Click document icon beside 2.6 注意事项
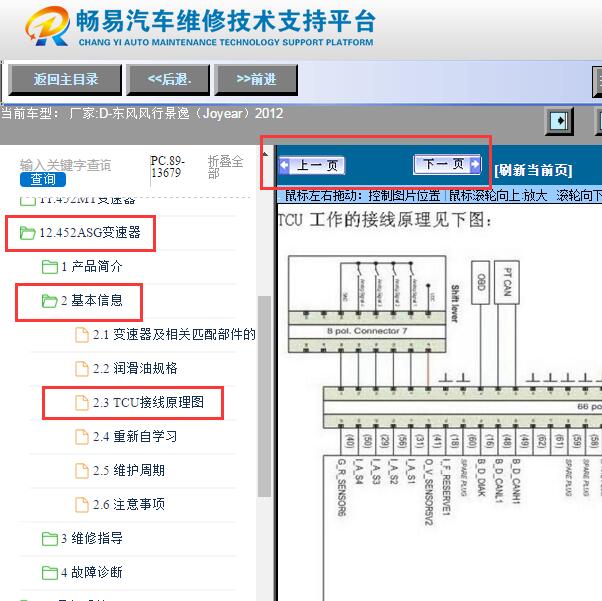The image size is (602, 601). click(82, 505)
